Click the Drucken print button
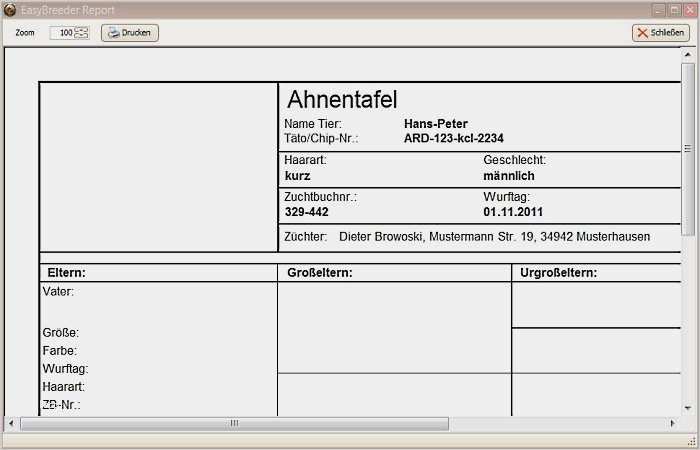The image size is (700, 450). pos(129,33)
